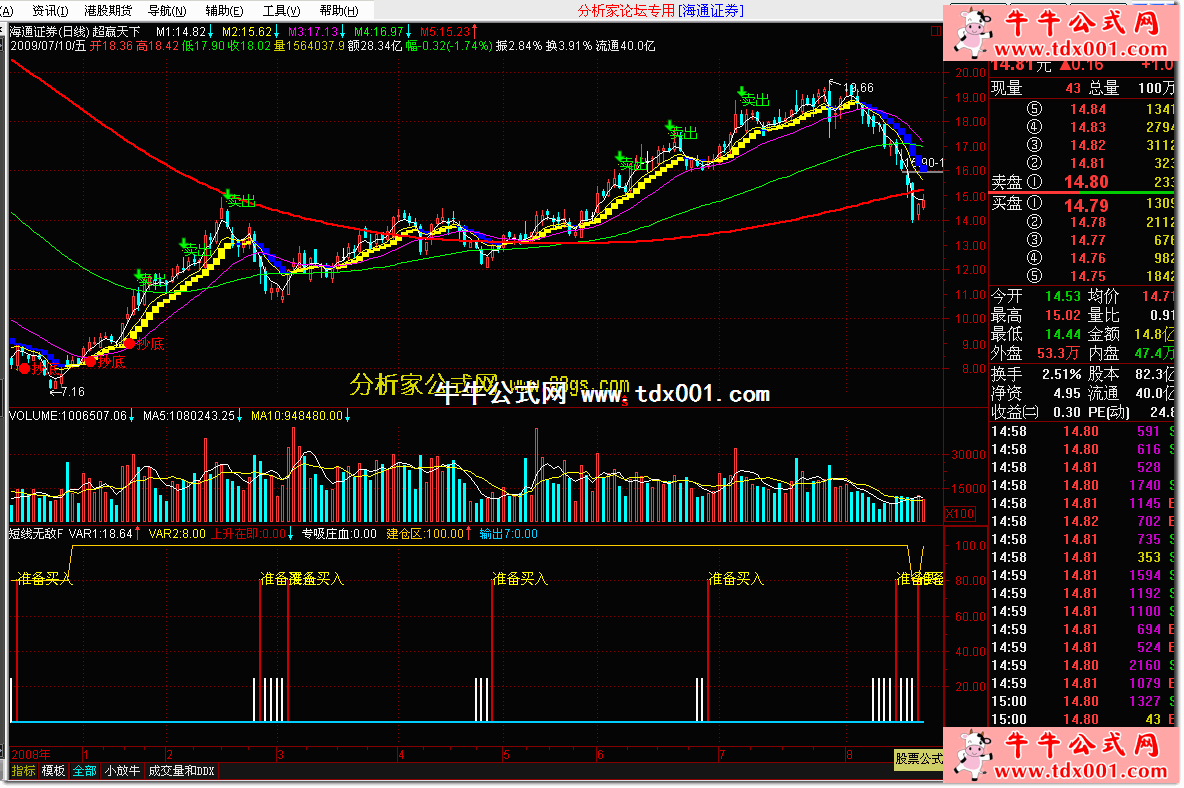Image resolution: width=1184 pixels, height=788 pixels.
Task: Click the 短线无敌F indicator name
Action: coord(35,534)
